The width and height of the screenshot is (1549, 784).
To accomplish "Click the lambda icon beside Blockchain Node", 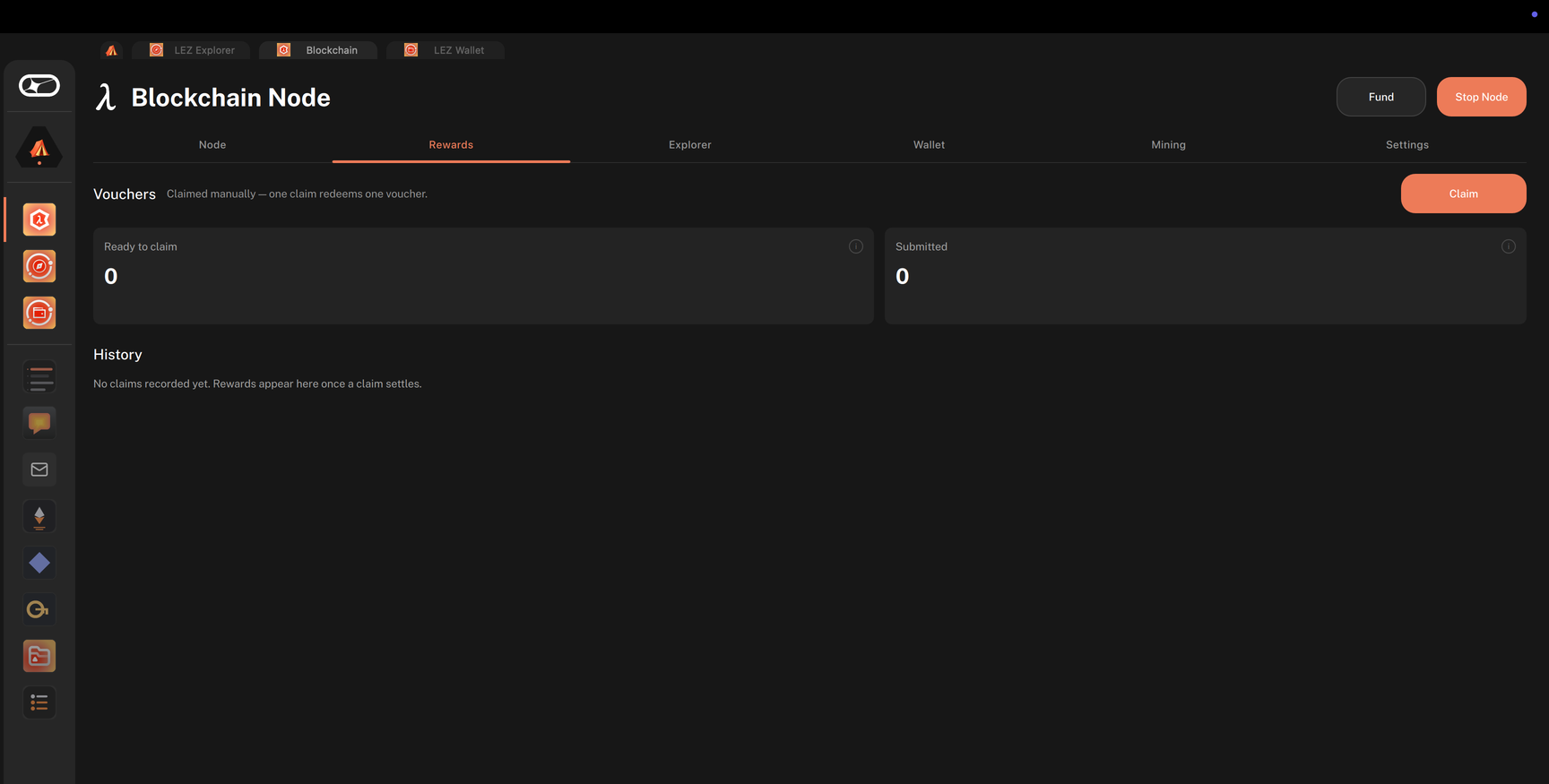I will (107, 98).
